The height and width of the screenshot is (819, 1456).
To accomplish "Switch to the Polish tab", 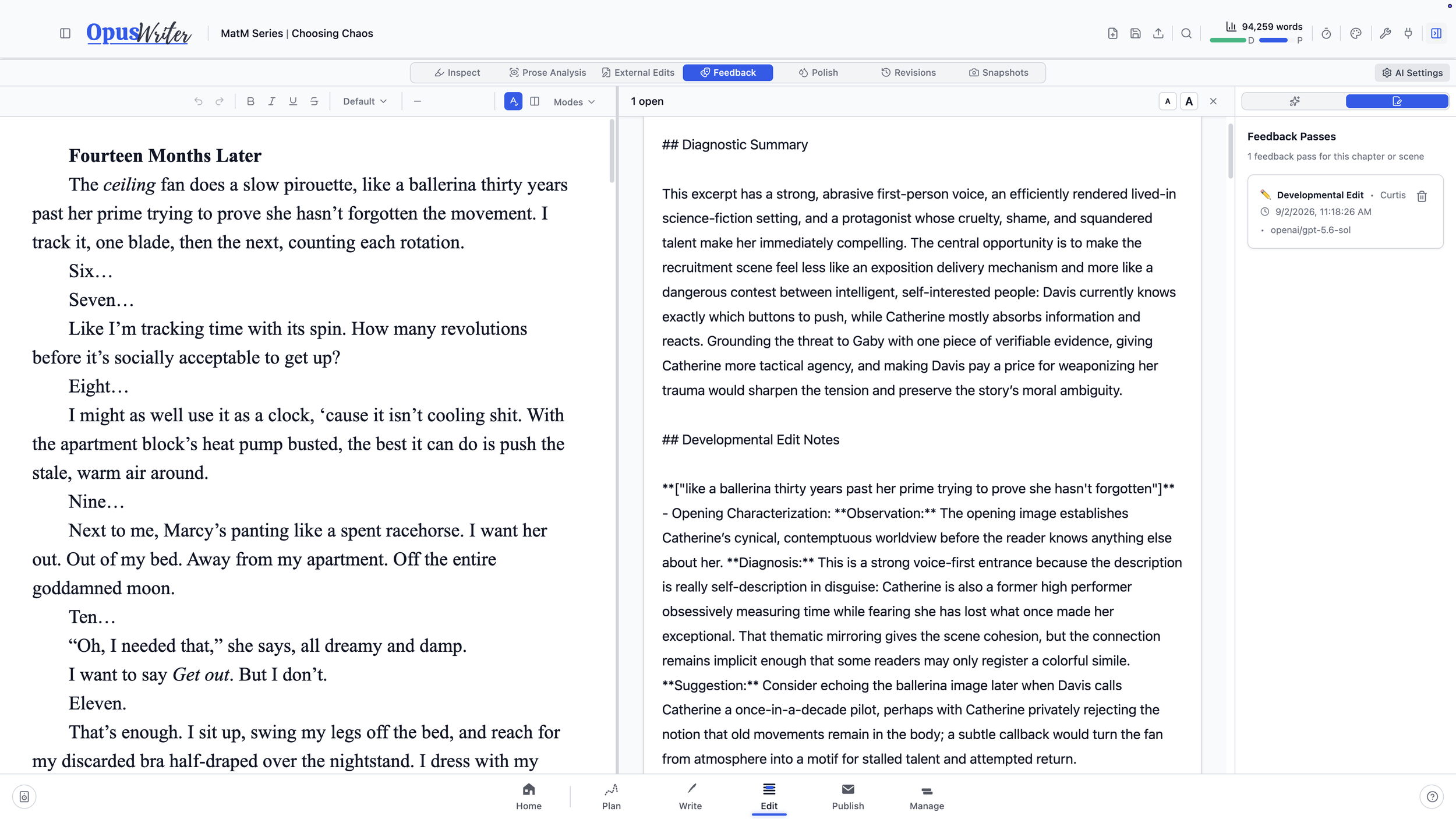I will 818,73.
